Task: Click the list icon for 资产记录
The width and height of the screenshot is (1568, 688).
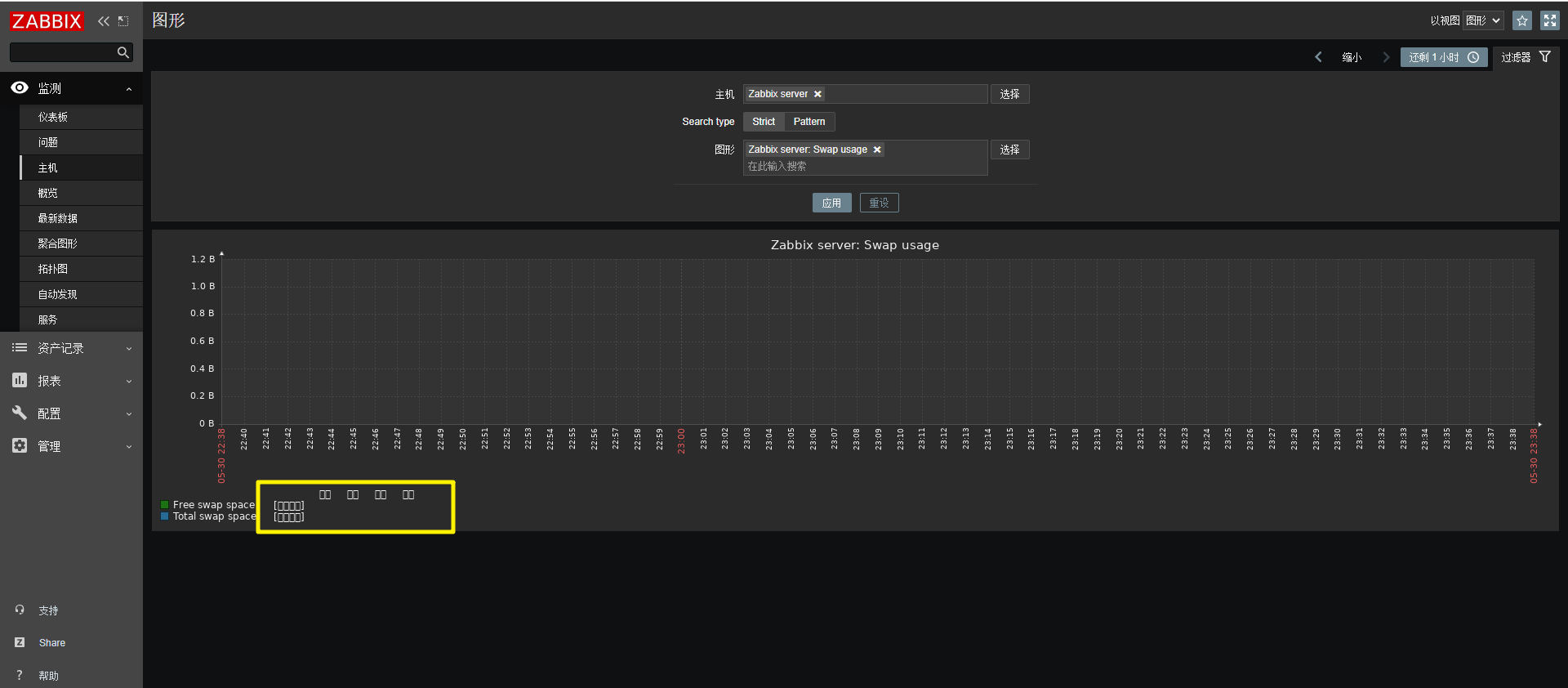Action: point(20,347)
